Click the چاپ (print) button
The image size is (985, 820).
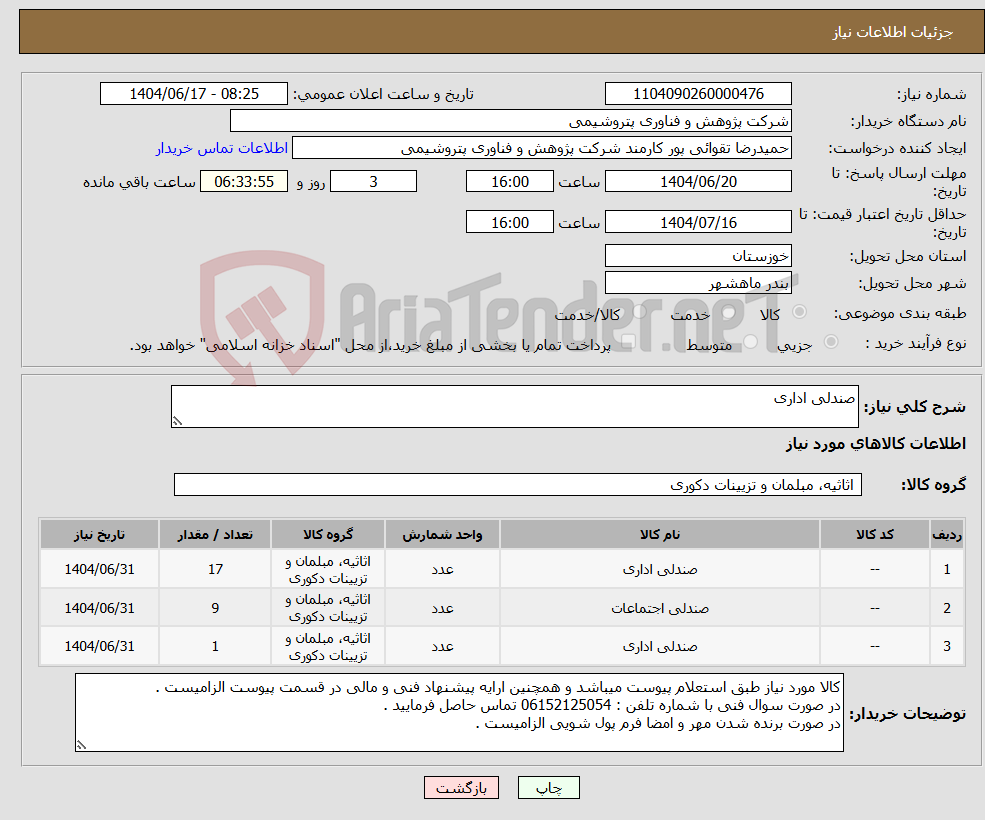548,787
